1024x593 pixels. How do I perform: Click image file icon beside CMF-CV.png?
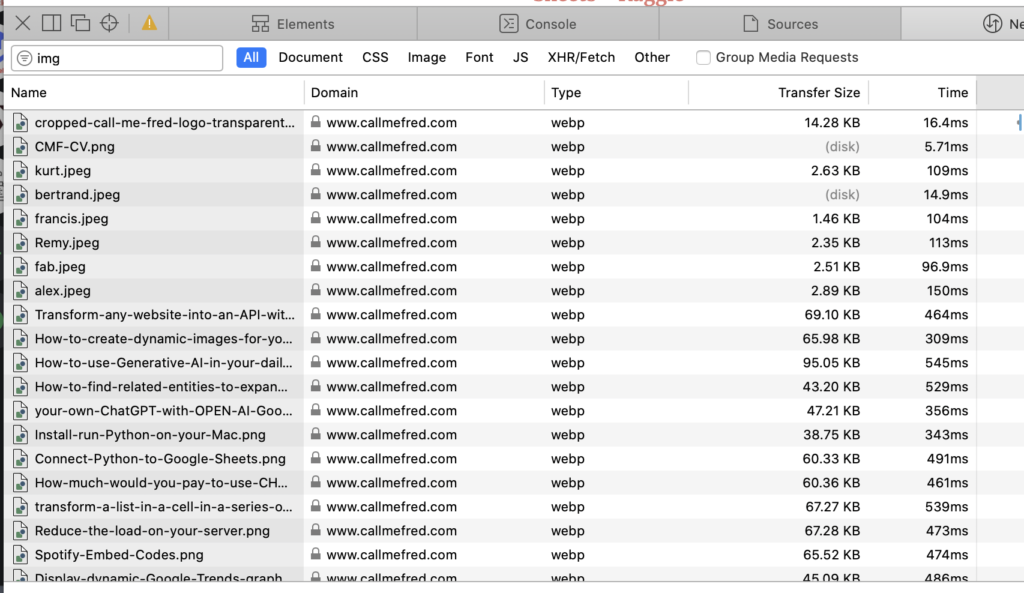click(20, 147)
